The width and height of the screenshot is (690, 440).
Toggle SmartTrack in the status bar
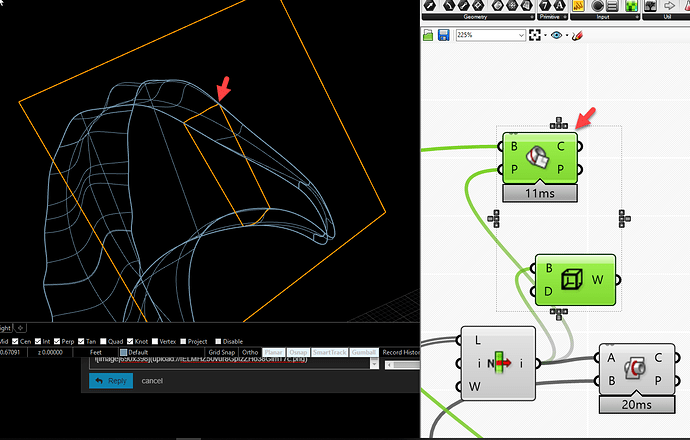(330, 352)
